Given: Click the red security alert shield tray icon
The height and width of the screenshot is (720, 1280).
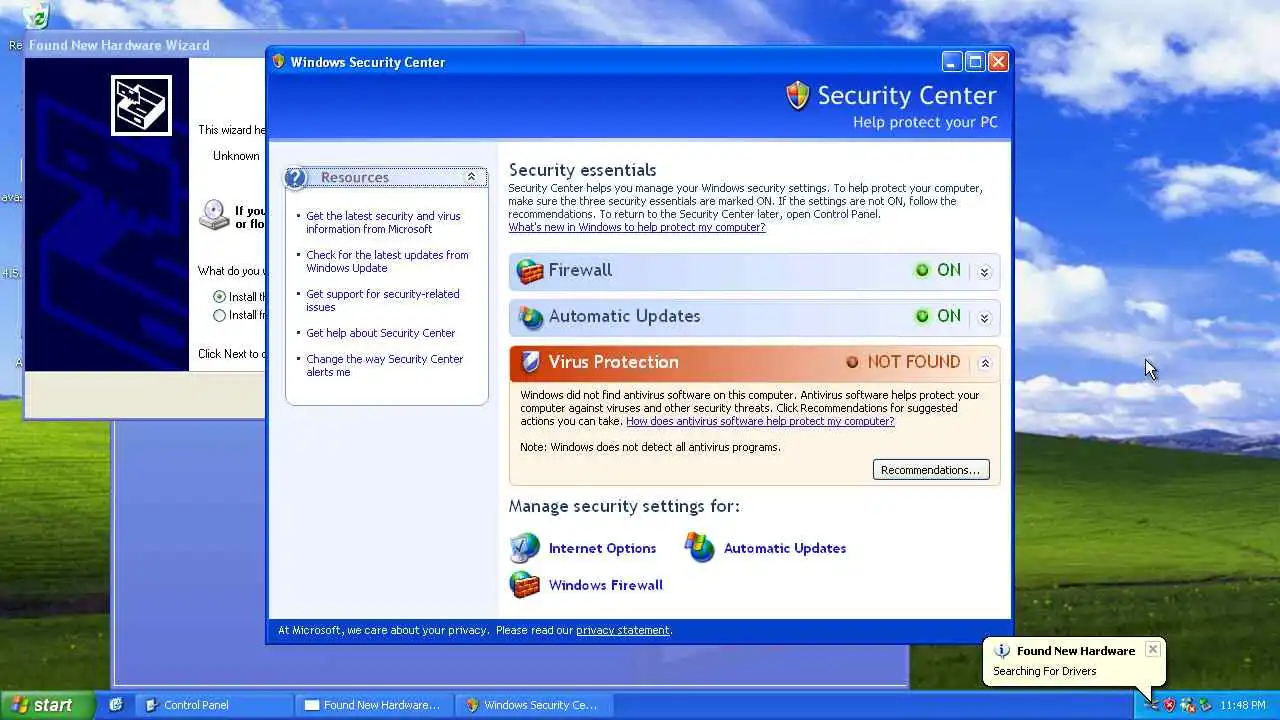Looking at the screenshot, I should 1169,705.
